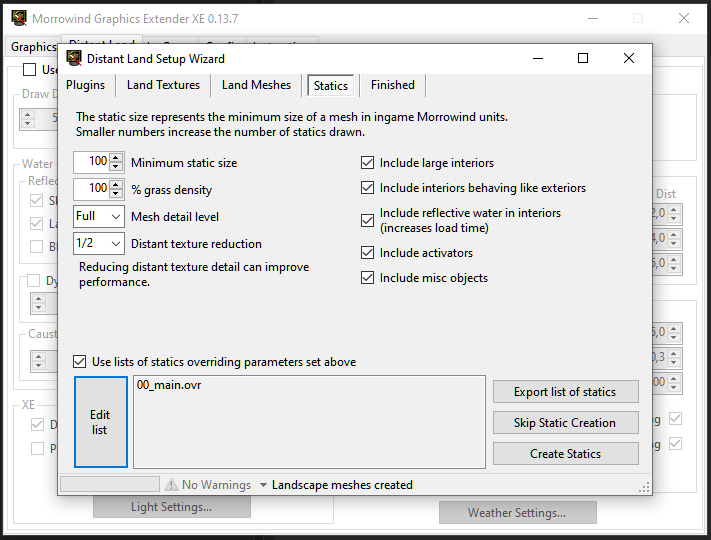Expand the Mesh detail level dropdown
711x540 pixels.
click(116, 217)
